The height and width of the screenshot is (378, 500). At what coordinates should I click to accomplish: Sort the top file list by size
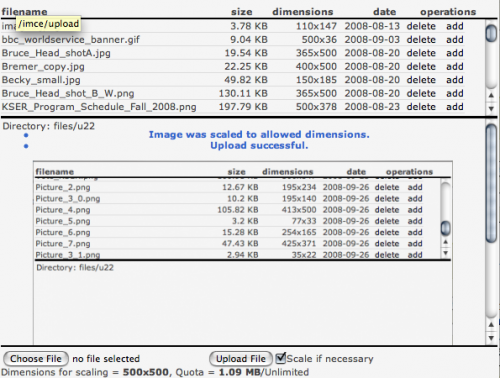pyautogui.click(x=242, y=12)
